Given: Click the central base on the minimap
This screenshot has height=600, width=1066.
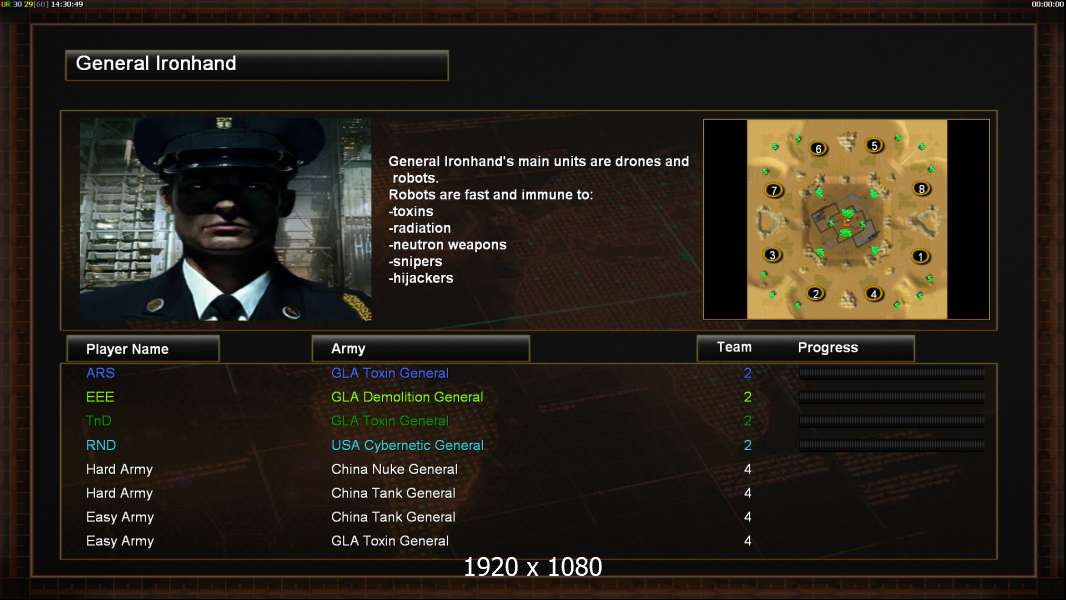Looking at the screenshot, I should (x=846, y=224).
